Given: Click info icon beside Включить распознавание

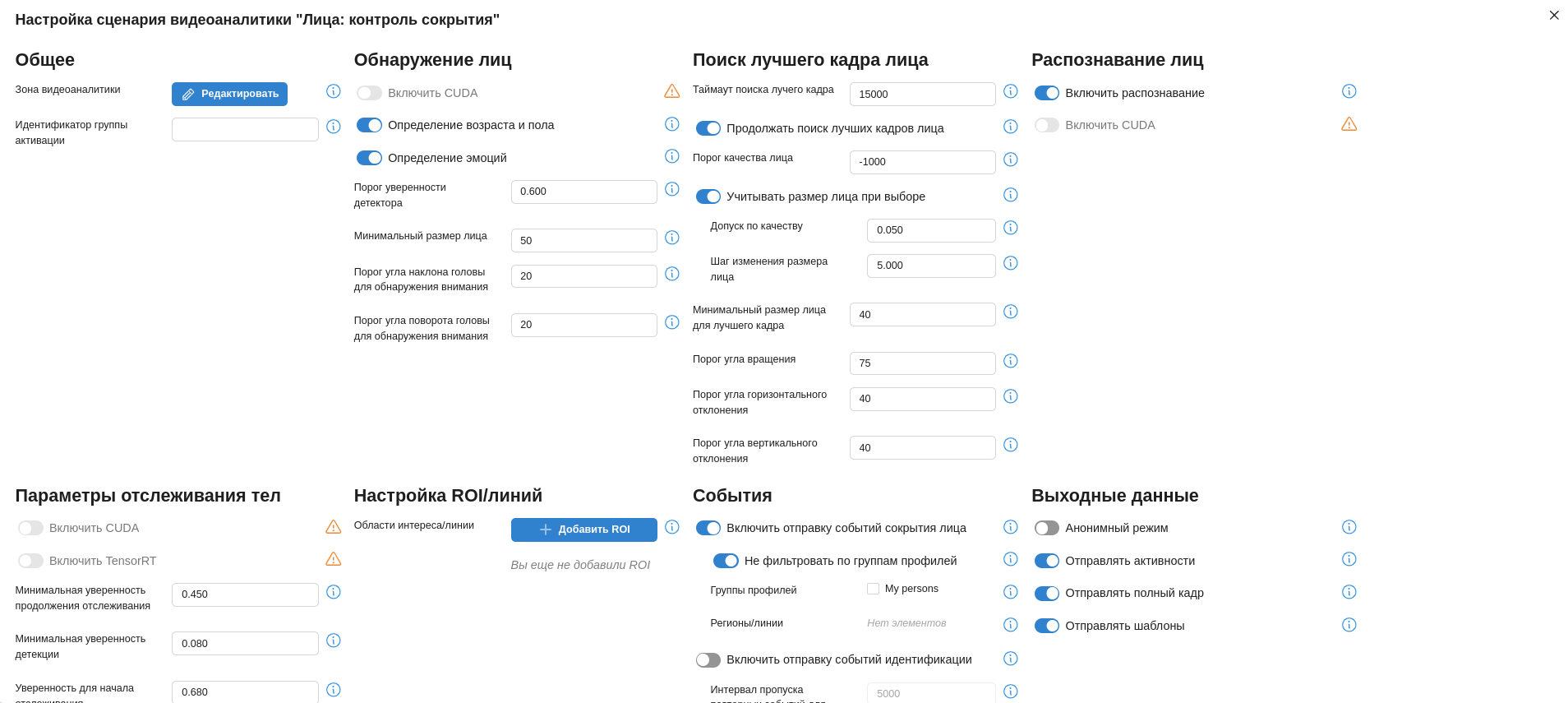Looking at the screenshot, I should (x=1349, y=91).
